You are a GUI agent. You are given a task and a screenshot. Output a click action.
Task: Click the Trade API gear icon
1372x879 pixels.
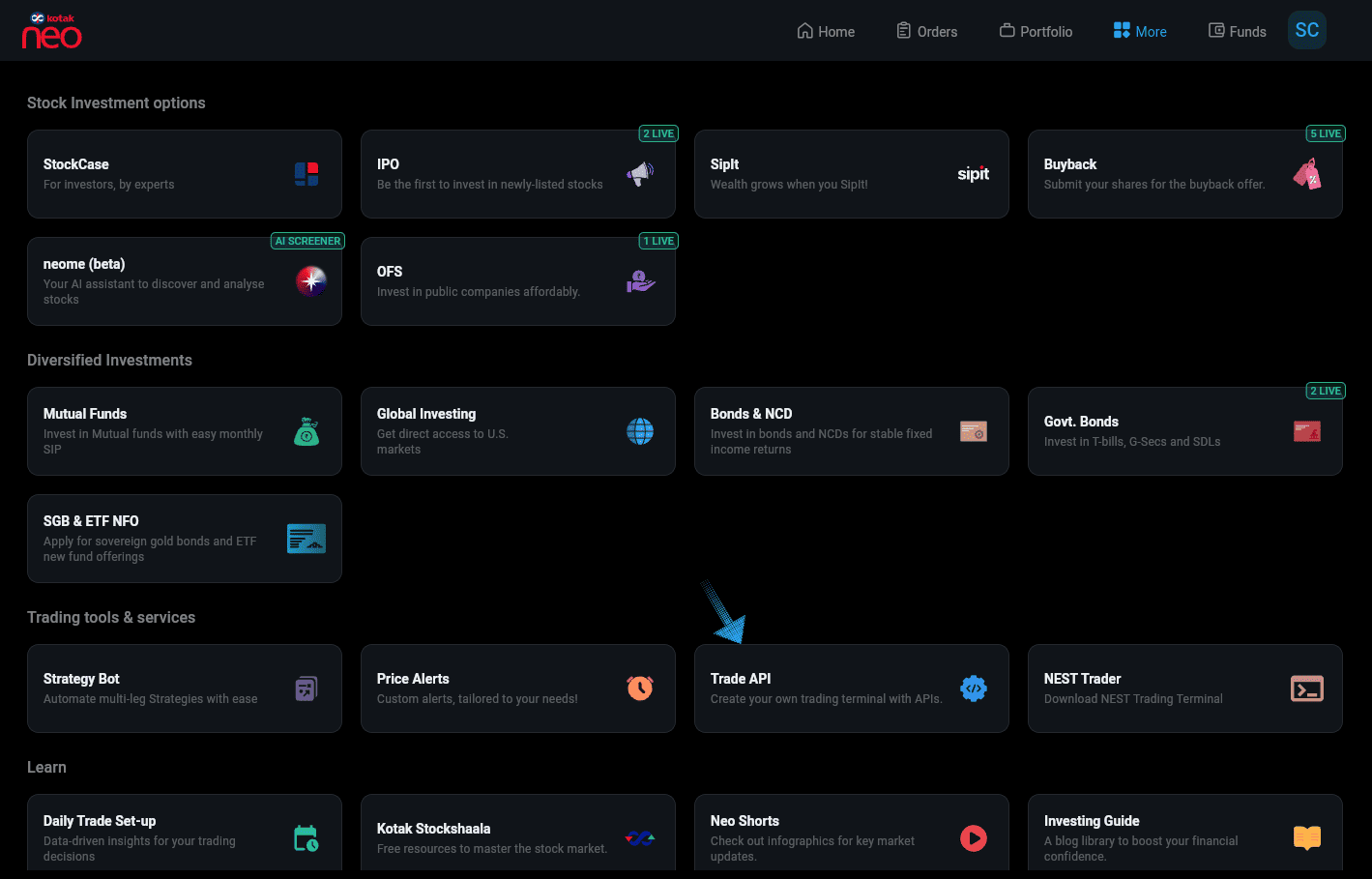tap(973, 689)
